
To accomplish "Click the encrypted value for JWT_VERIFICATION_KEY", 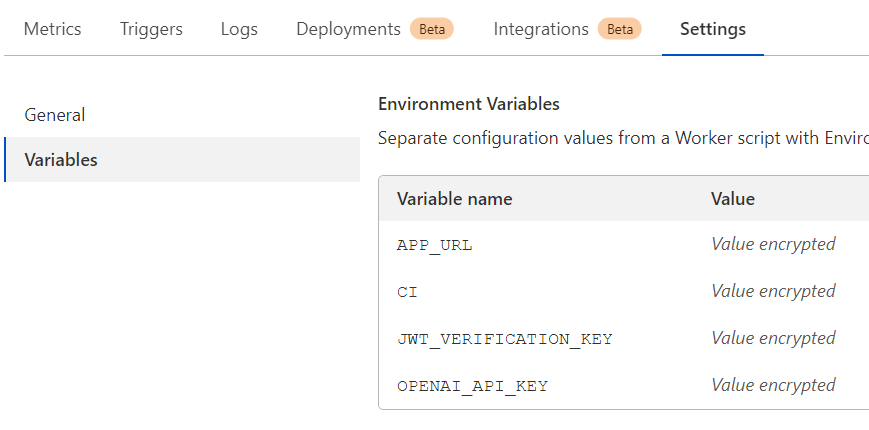I will pos(773,338).
